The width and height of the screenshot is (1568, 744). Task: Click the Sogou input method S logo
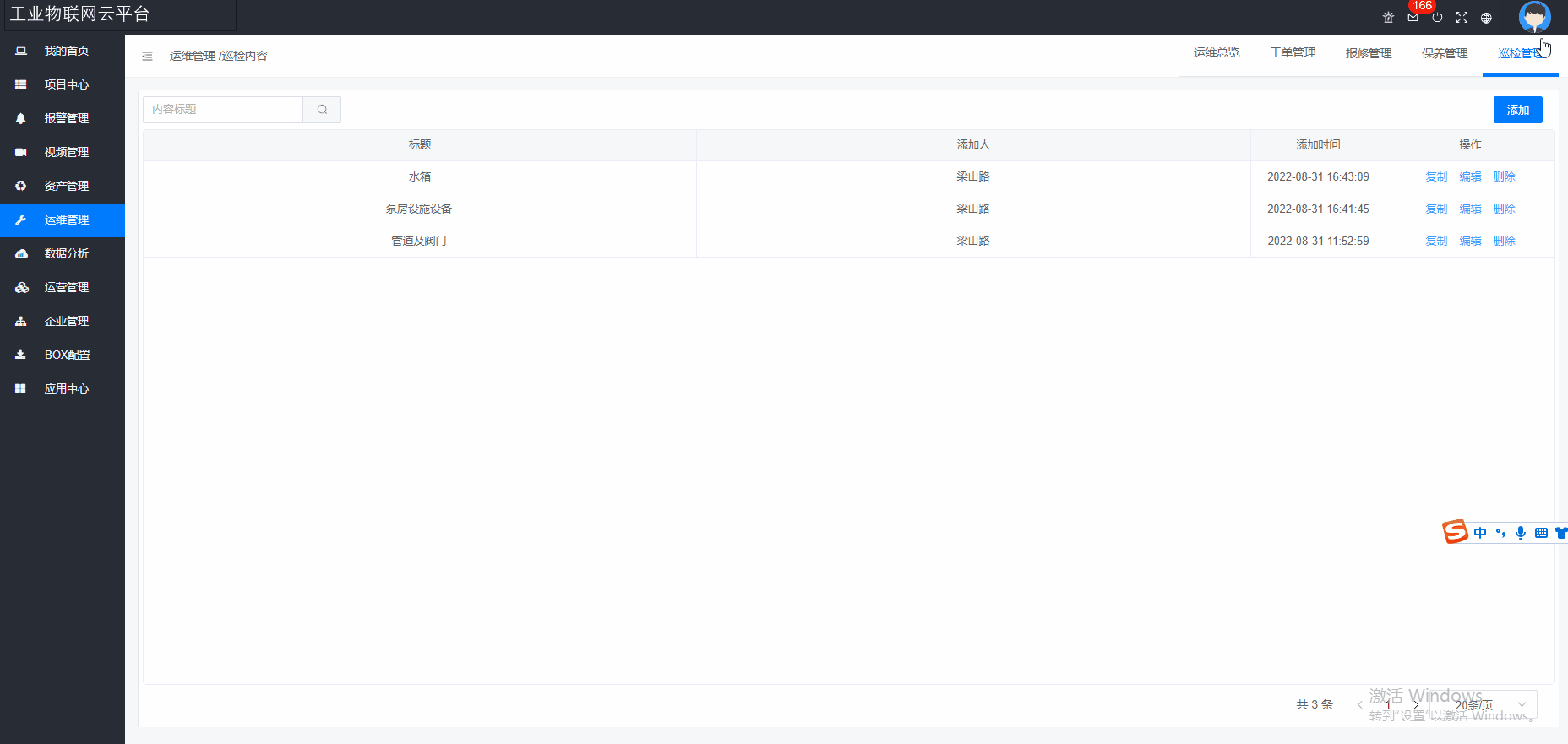(1455, 532)
